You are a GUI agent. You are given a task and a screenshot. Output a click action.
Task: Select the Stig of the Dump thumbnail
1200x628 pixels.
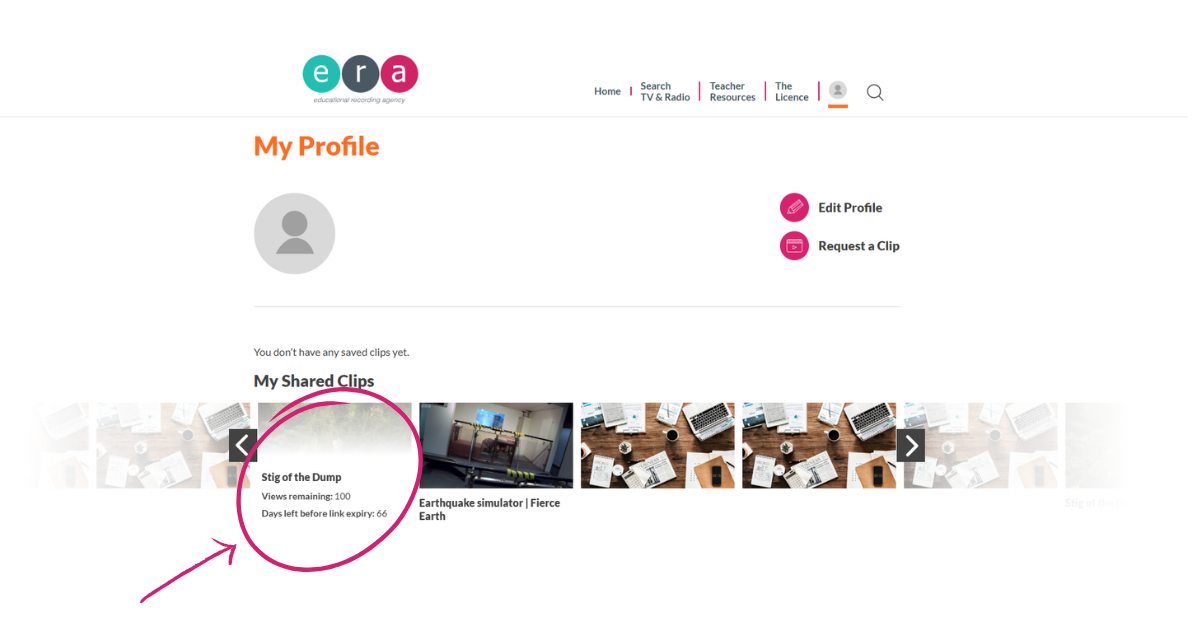(334, 430)
